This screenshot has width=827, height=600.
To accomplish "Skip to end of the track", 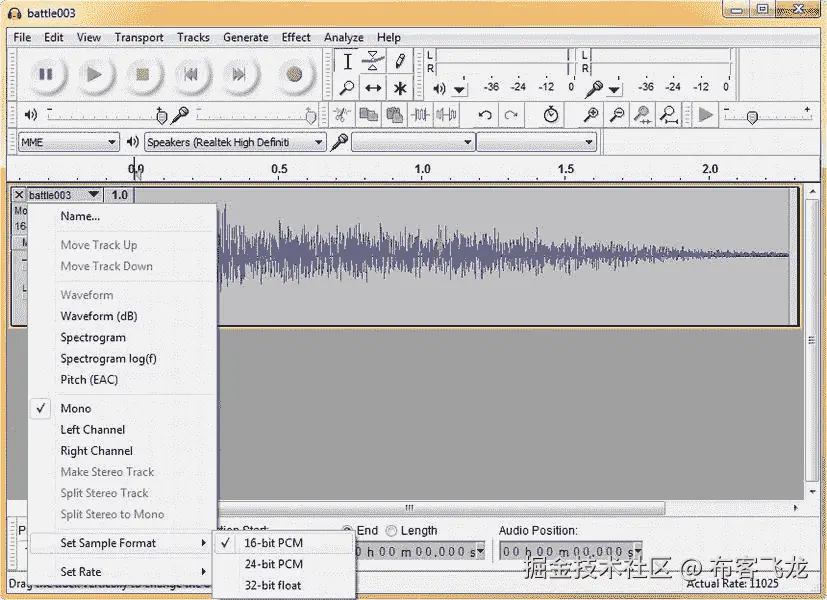I will pos(239,74).
